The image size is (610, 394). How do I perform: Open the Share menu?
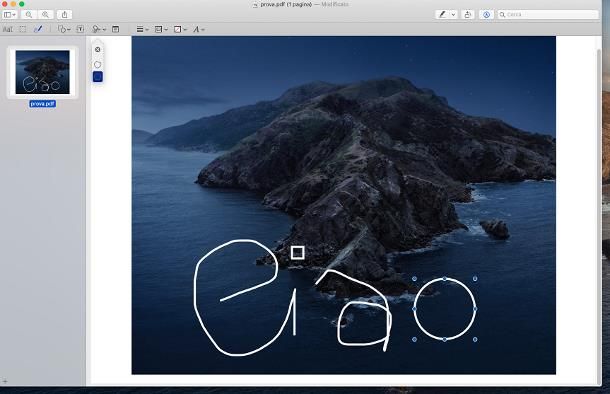point(65,14)
